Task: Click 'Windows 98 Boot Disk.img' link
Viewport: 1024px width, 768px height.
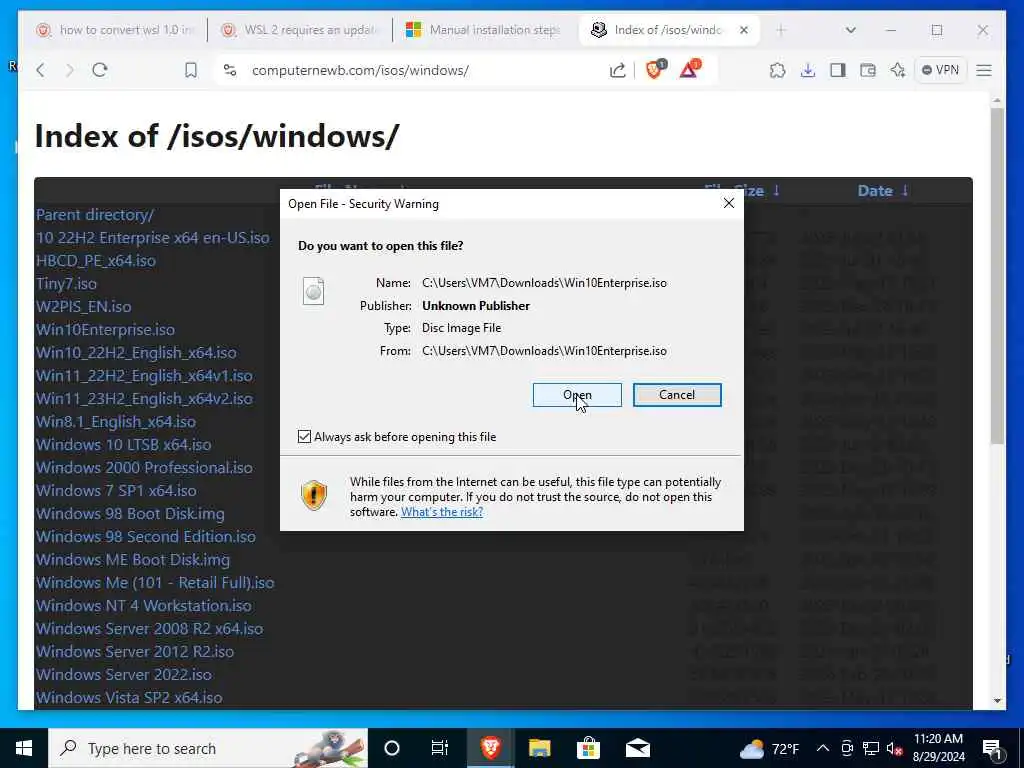Action: [130, 514]
